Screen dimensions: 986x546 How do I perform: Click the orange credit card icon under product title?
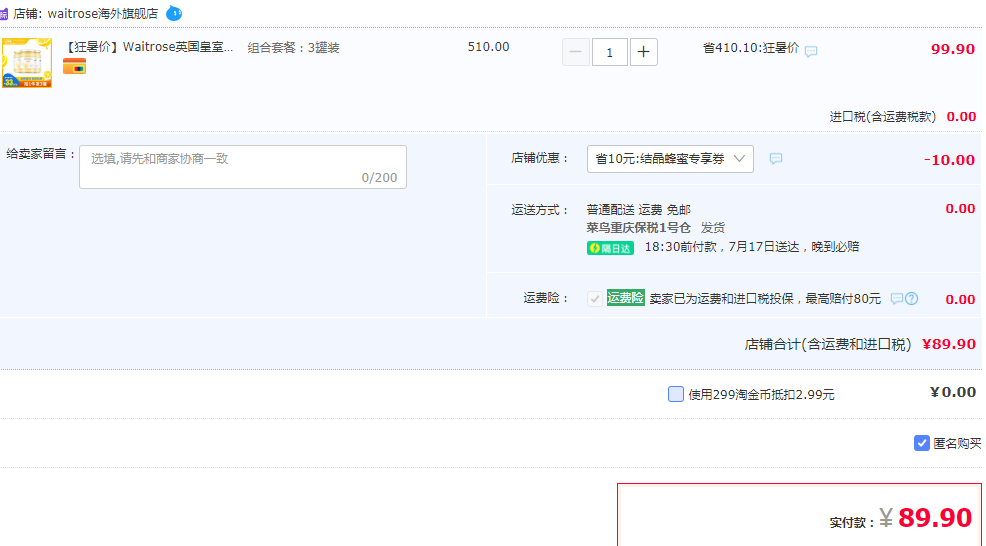[x=74, y=66]
